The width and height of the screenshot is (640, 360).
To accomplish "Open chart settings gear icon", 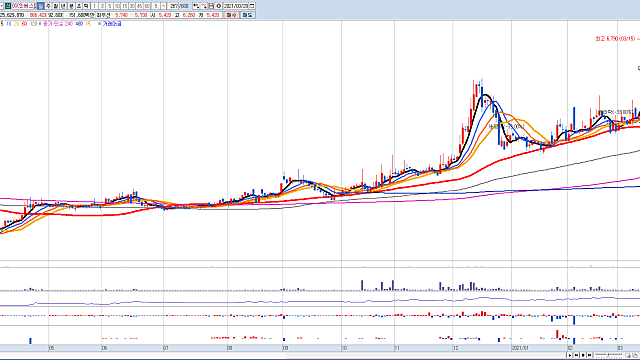I will tap(218, 6).
